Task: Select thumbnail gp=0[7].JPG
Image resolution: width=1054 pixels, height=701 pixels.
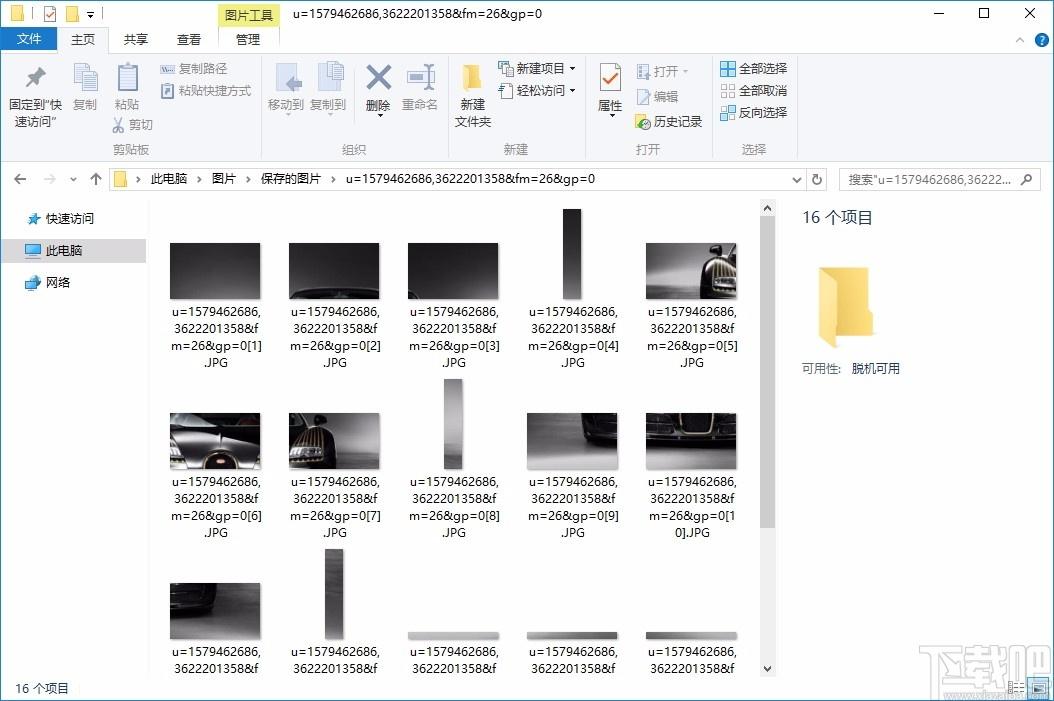Action: (334, 441)
